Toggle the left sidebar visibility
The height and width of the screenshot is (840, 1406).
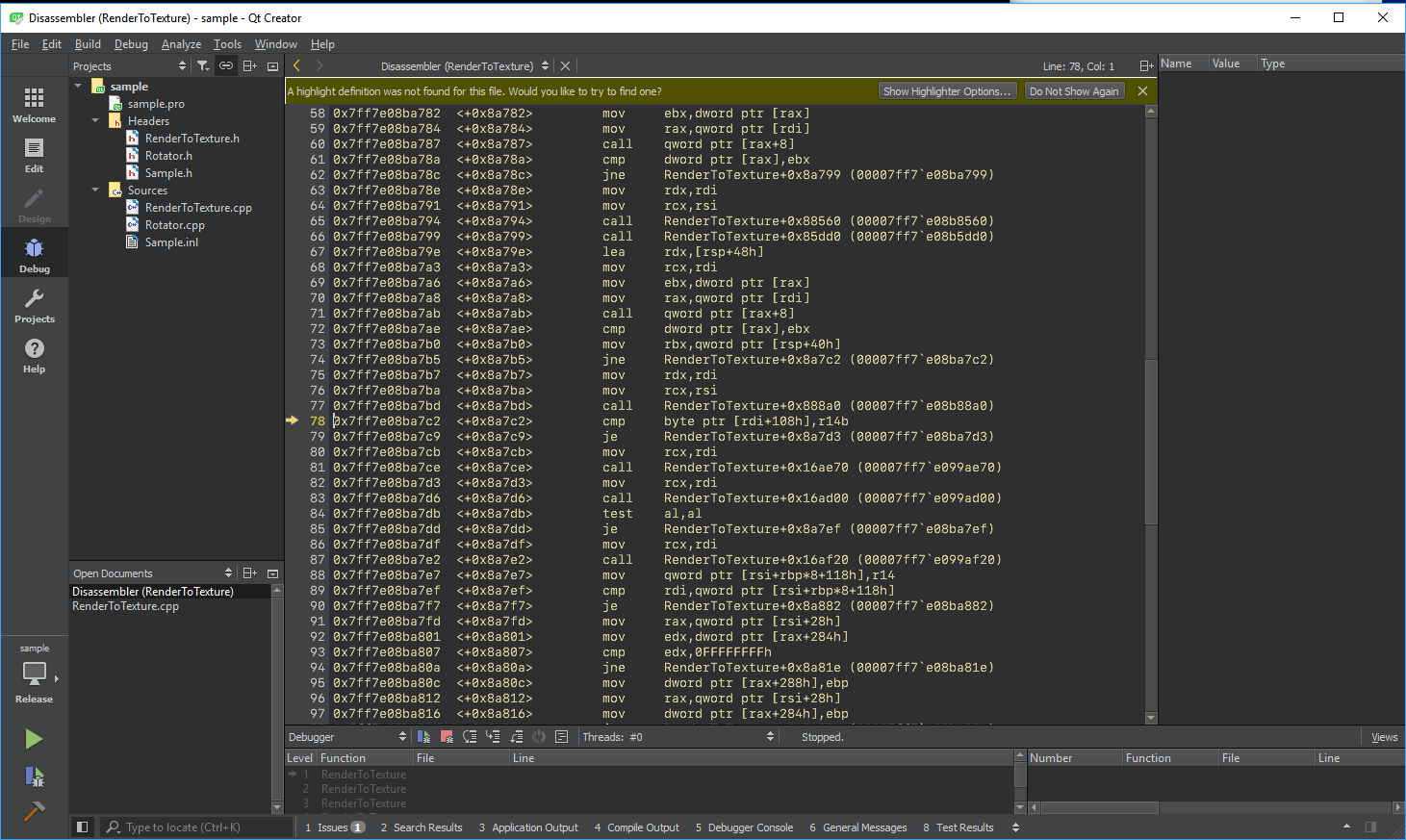(x=83, y=827)
